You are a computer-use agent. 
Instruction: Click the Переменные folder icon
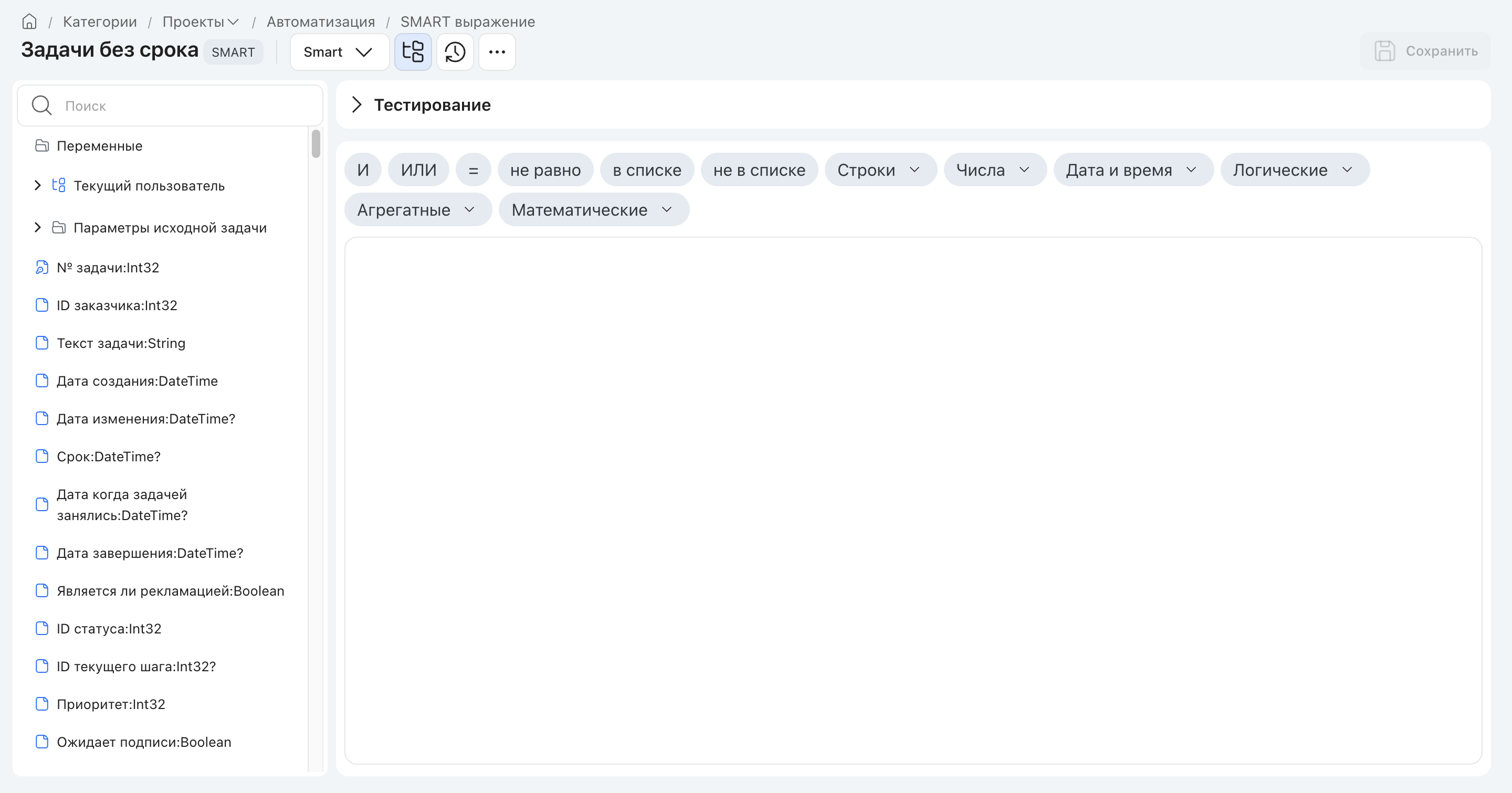pos(41,145)
